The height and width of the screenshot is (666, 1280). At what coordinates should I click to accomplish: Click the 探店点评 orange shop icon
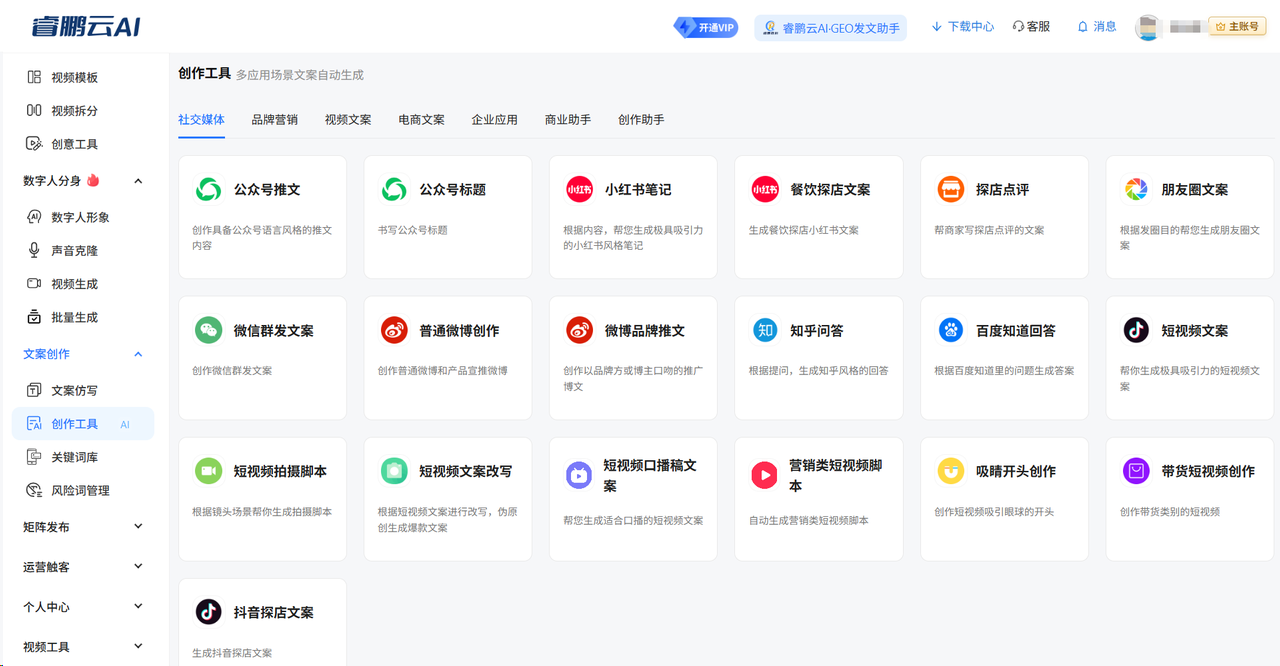951,189
